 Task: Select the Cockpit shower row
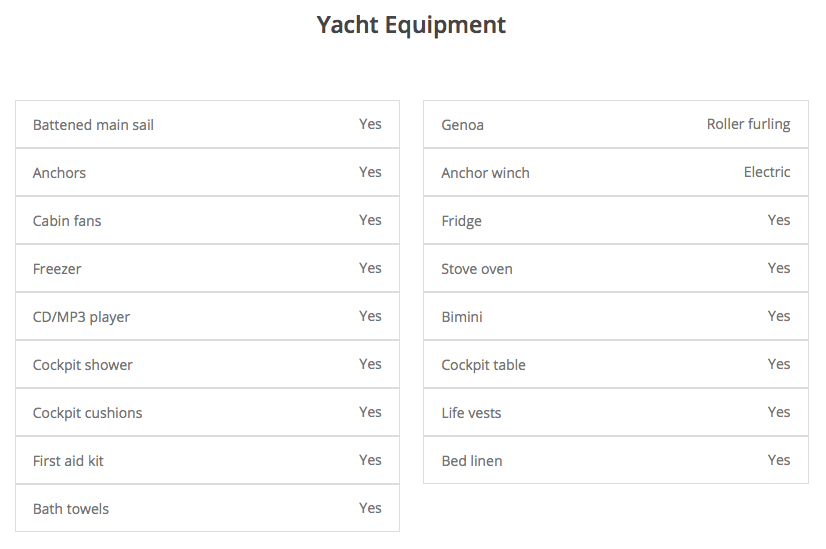pyautogui.click(x=207, y=365)
